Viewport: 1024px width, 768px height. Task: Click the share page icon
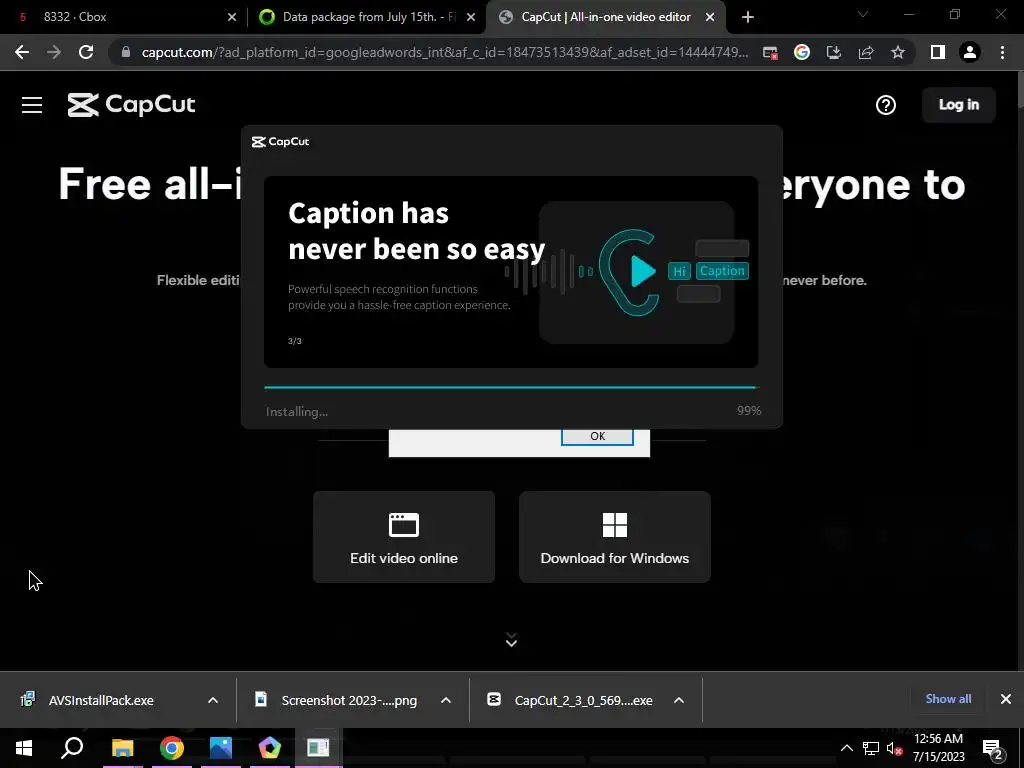point(865,52)
